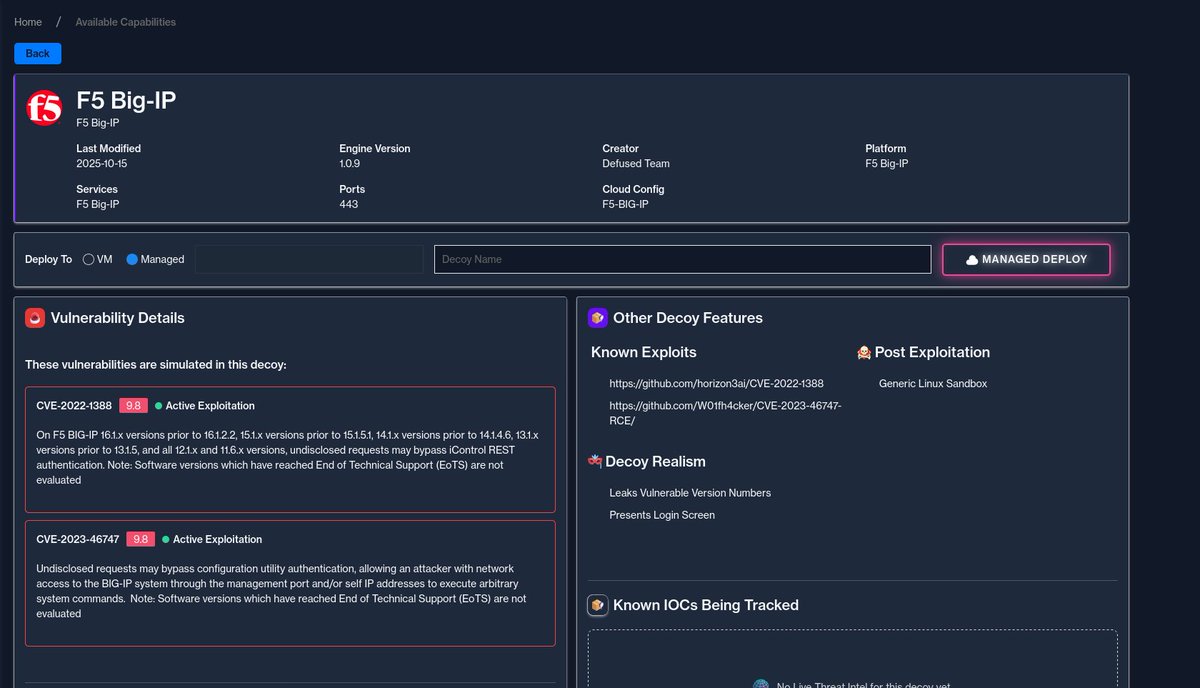Click the F5 Big-IP page title
The height and width of the screenshot is (688, 1200).
127,101
